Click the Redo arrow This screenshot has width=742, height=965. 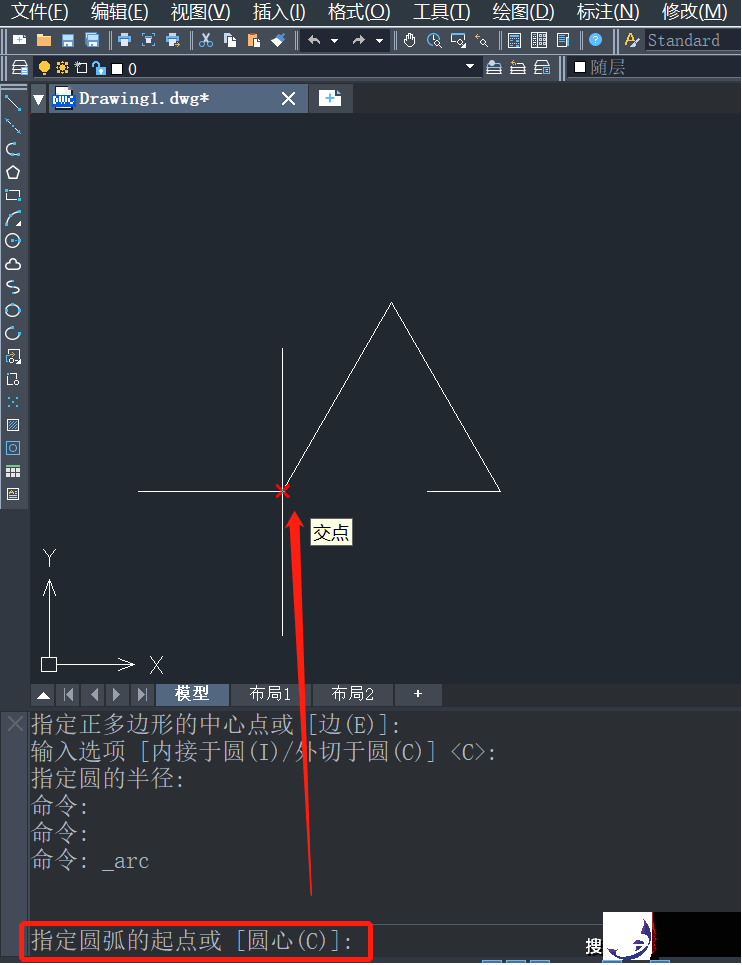[359, 41]
